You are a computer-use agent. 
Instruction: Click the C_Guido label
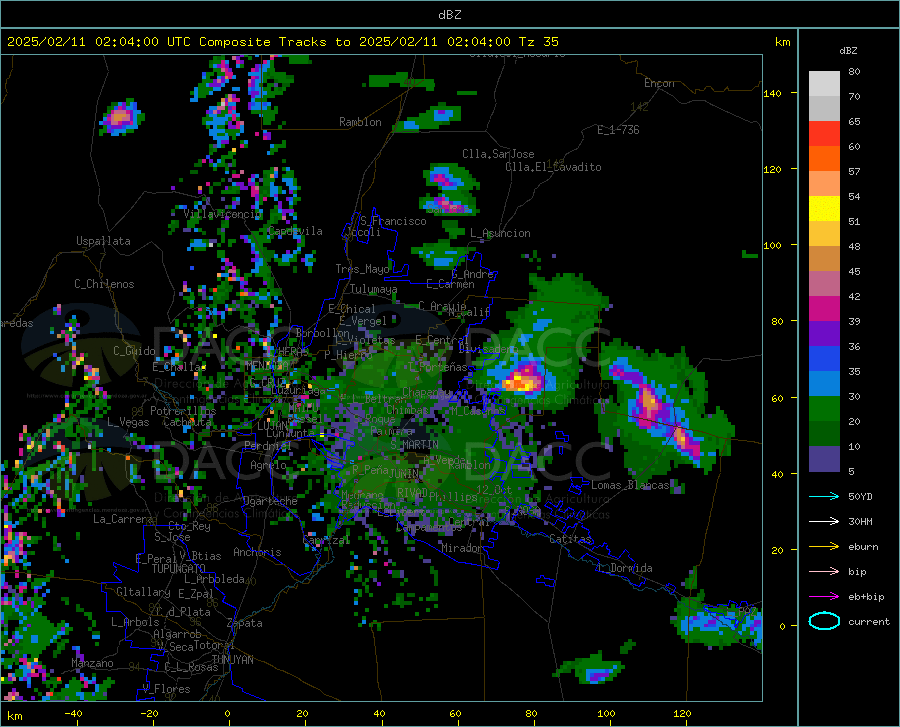pos(134,351)
